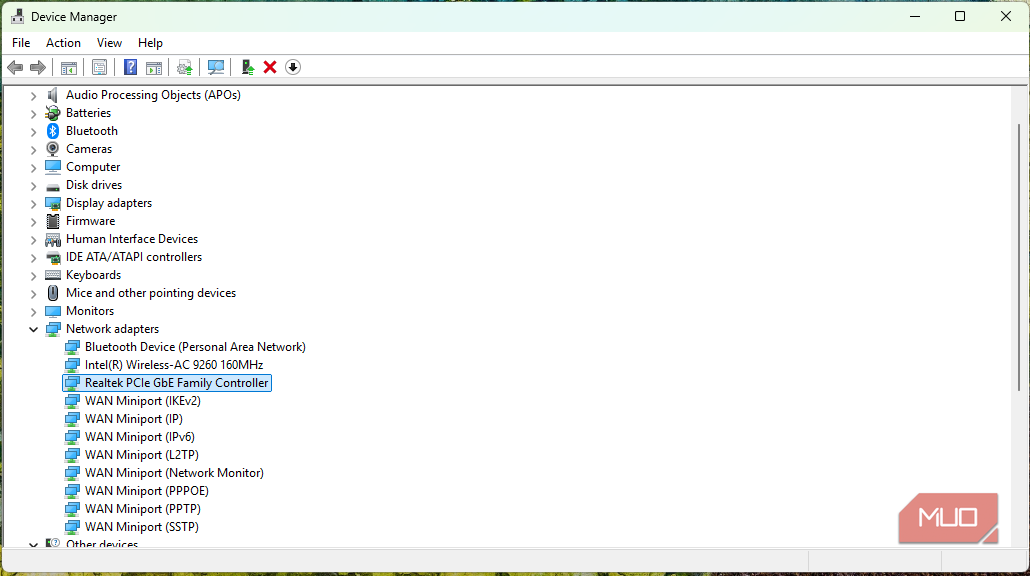Screen dimensions: 1030x576
Task: Open the File menu
Action: pyautogui.click(x=21, y=43)
